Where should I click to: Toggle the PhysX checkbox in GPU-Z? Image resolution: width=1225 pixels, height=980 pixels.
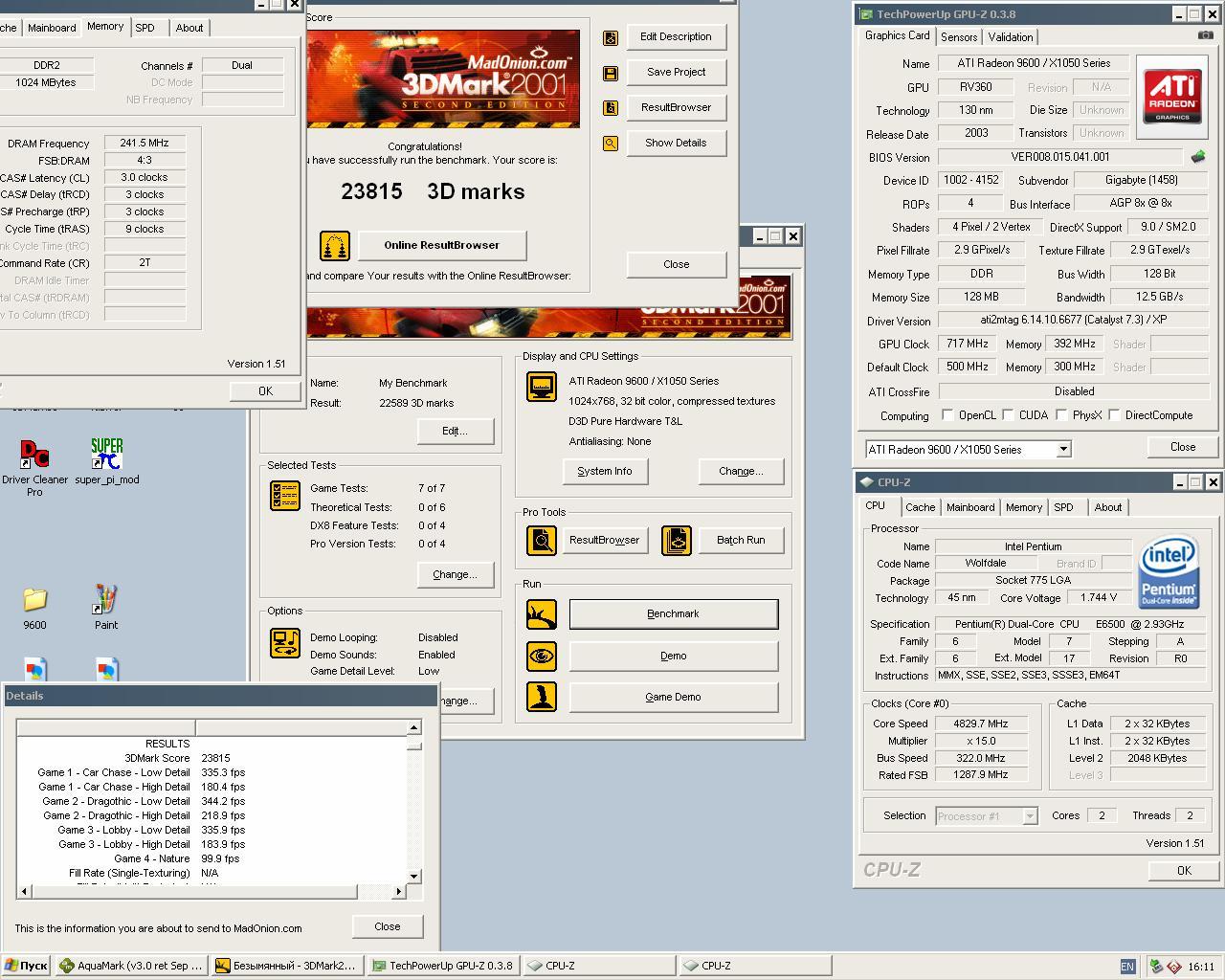(x=1061, y=415)
